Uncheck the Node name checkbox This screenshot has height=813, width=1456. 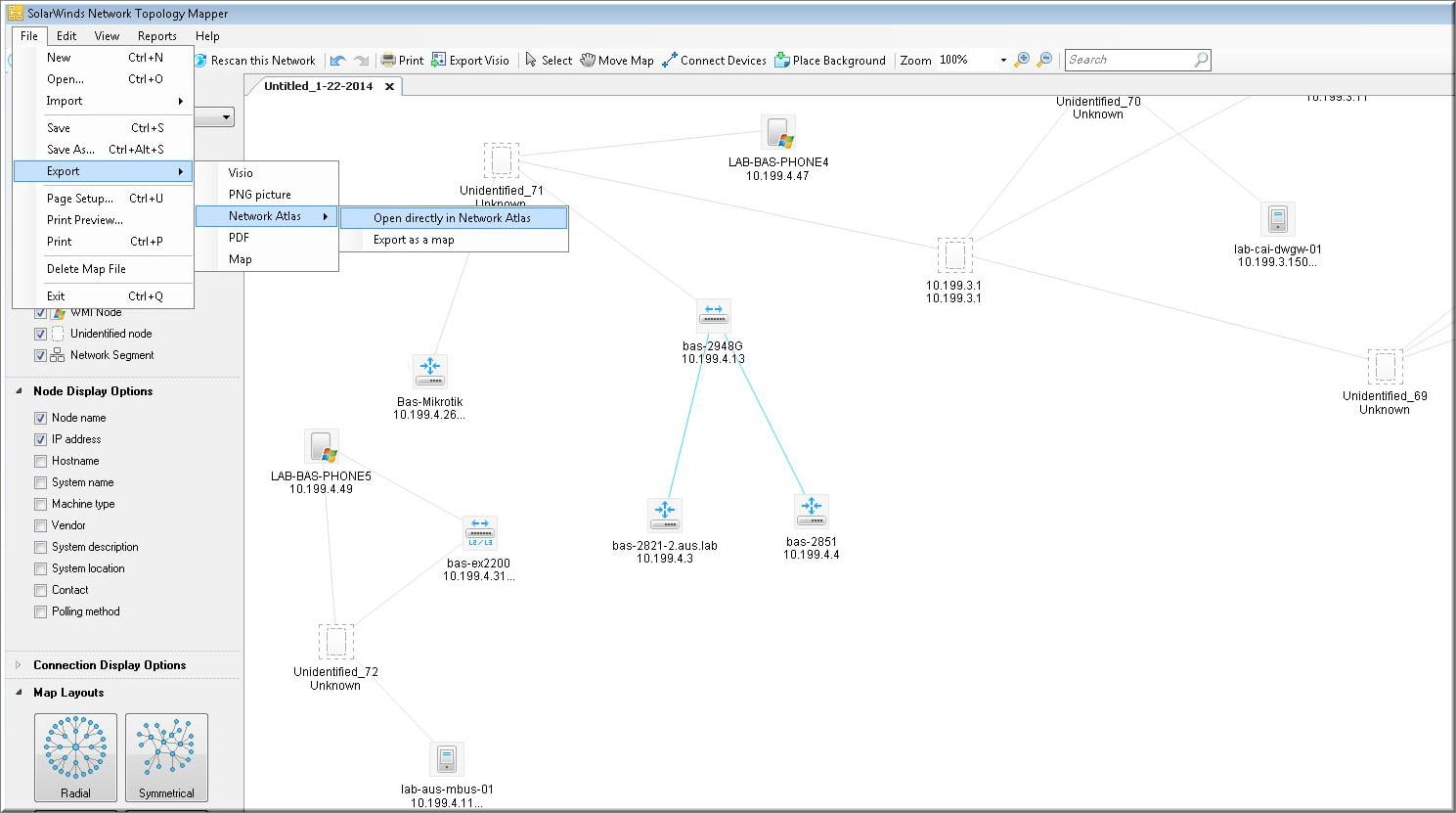40,418
